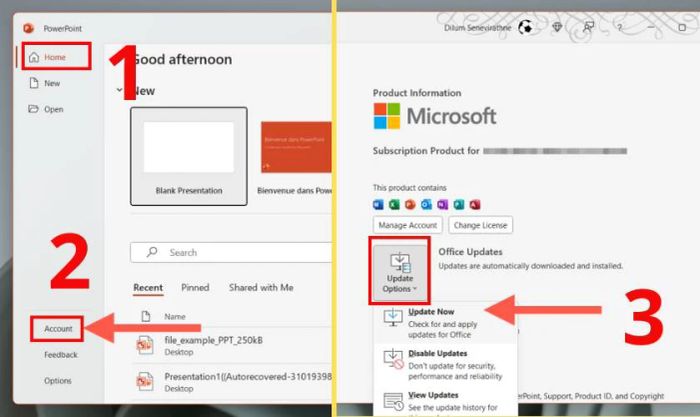
Task: Click the Excel app icon
Action: coord(394,204)
